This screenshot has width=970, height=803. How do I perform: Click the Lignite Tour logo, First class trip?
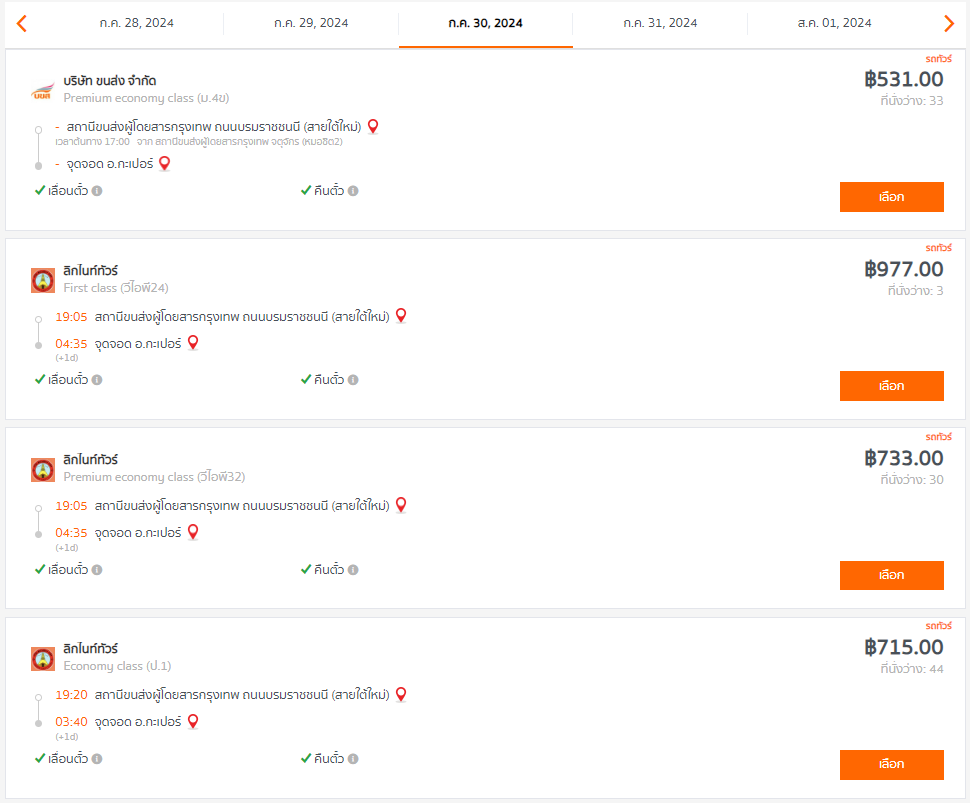point(43,280)
